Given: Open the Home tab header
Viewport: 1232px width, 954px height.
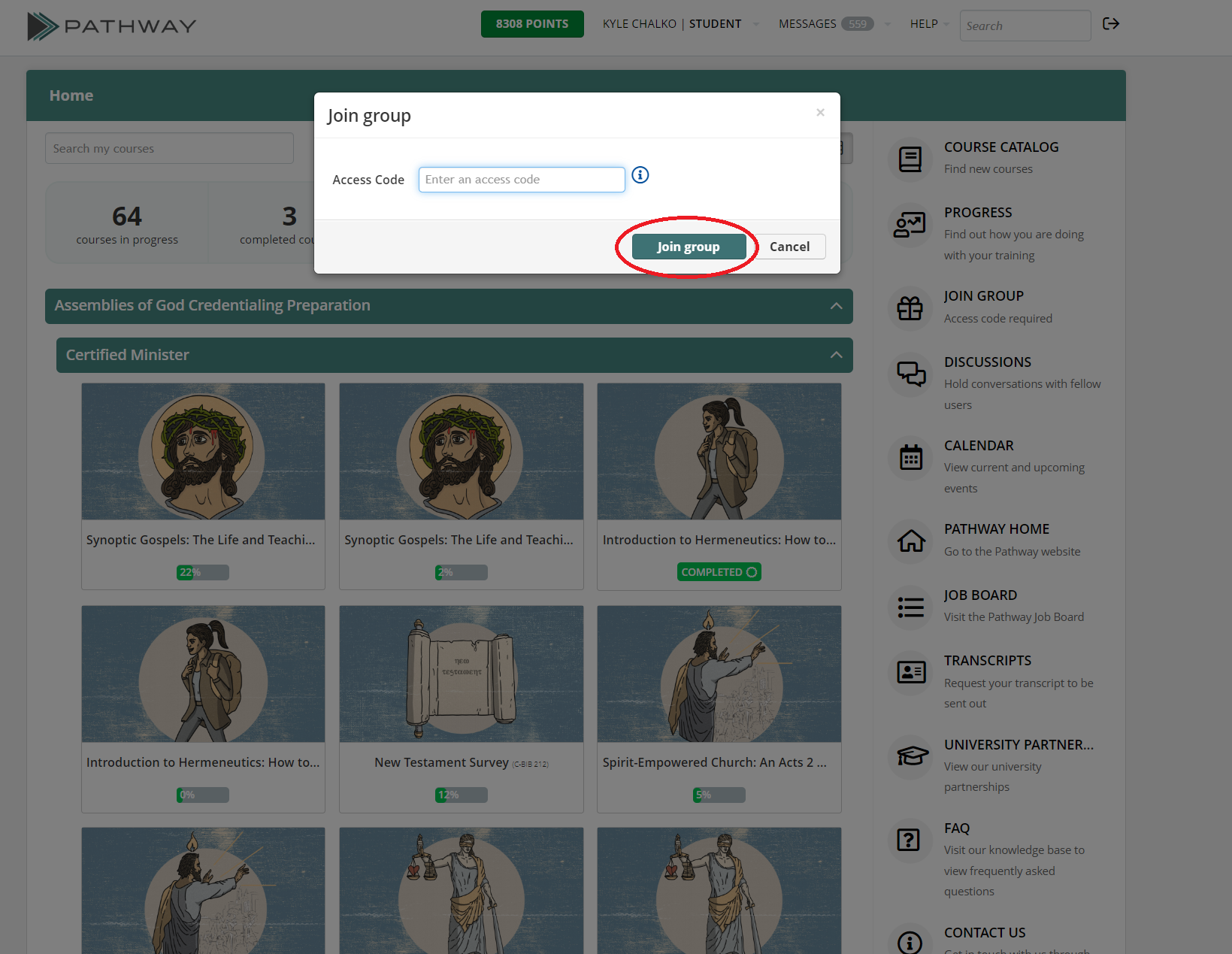Looking at the screenshot, I should pyautogui.click(x=71, y=95).
